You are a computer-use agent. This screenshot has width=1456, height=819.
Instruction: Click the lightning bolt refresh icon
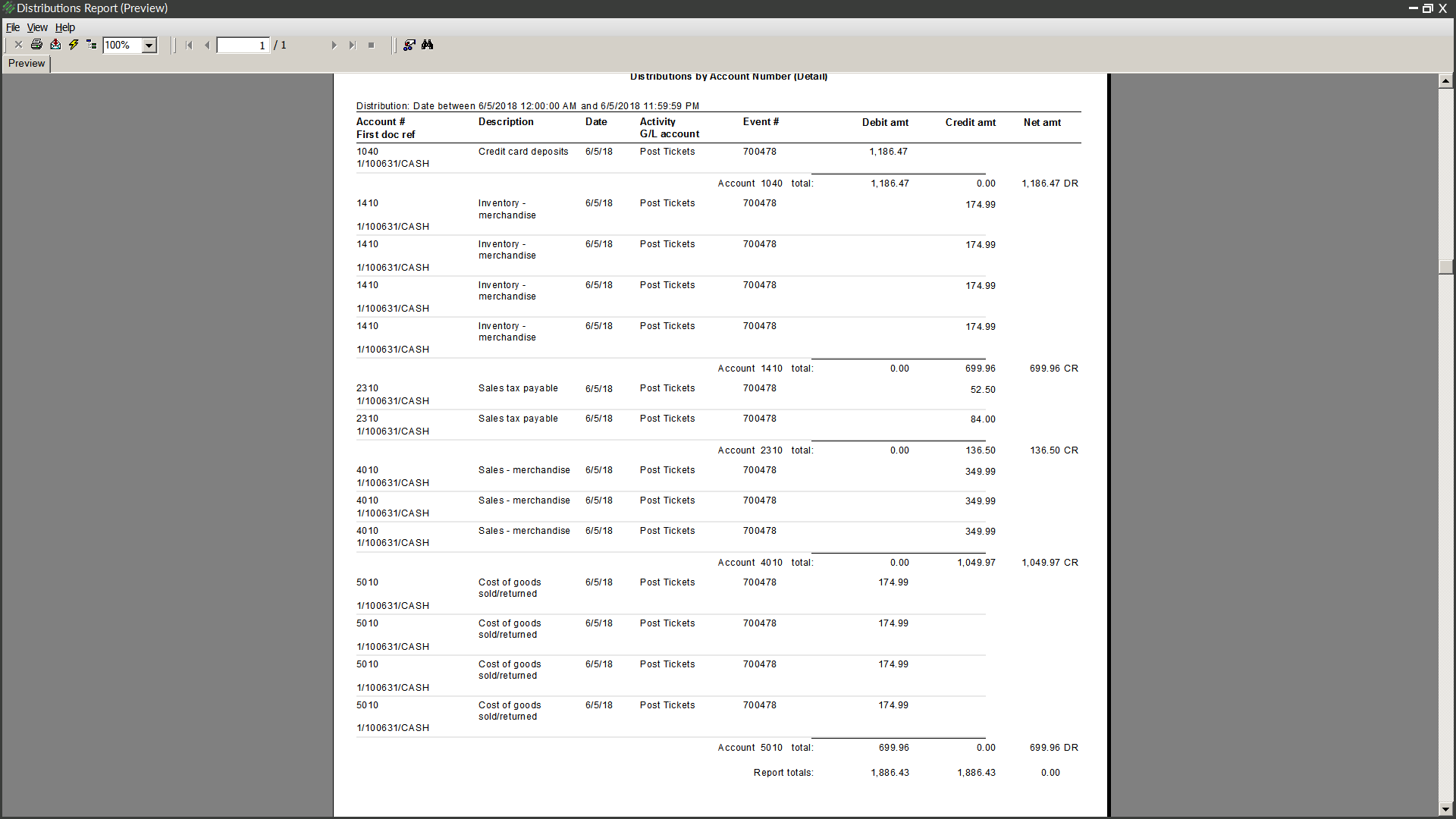[x=74, y=45]
